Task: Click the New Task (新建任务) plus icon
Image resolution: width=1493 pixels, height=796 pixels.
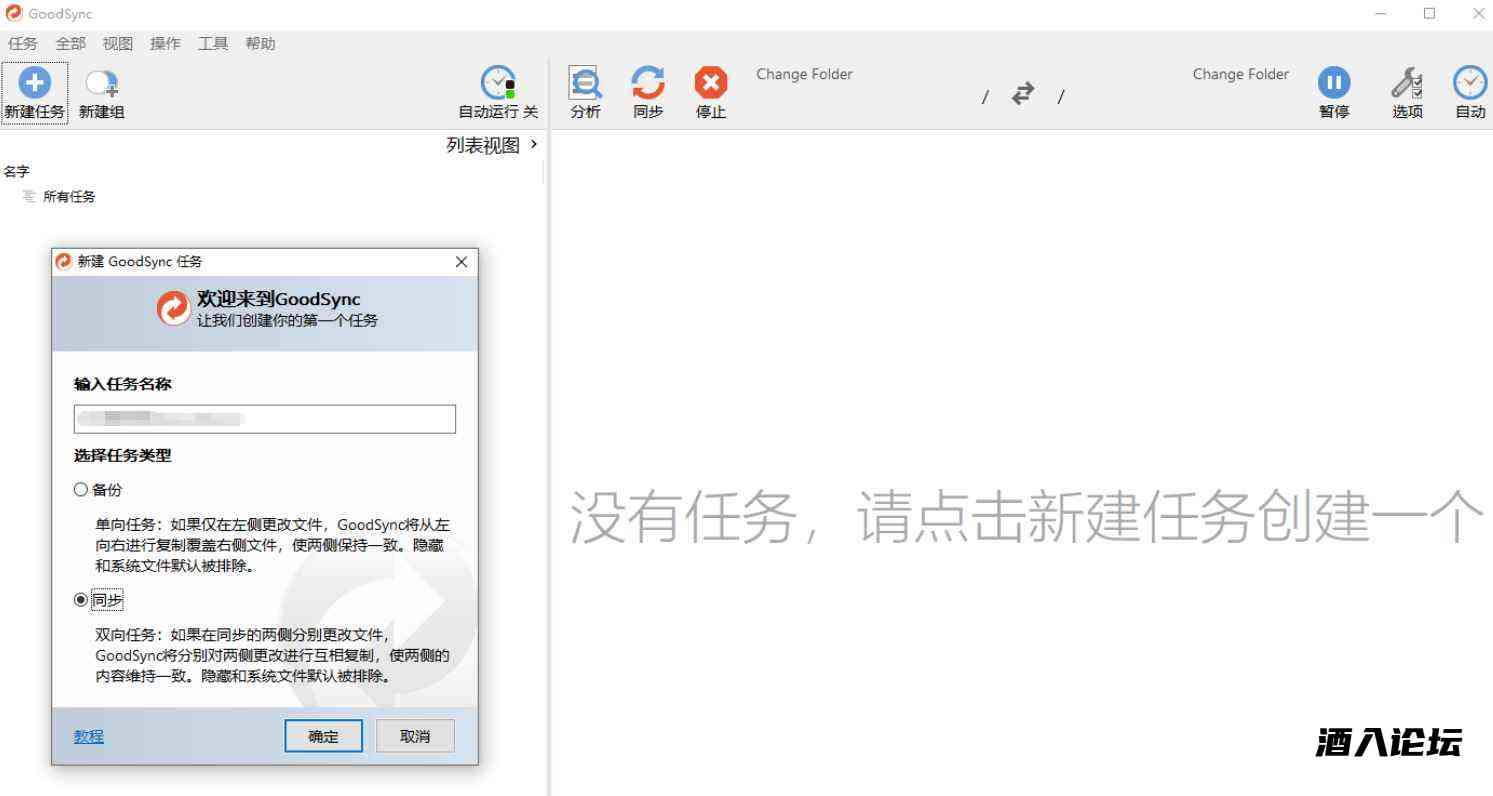Action: pos(35,82)
